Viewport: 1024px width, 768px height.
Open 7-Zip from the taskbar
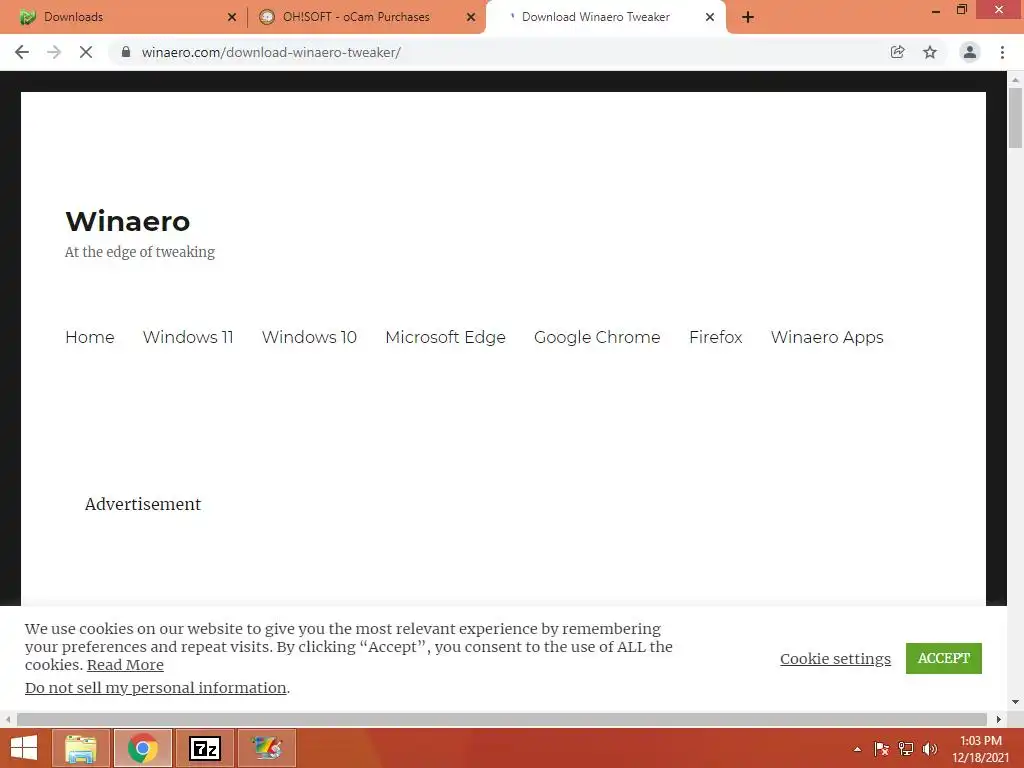coord(205,748)
